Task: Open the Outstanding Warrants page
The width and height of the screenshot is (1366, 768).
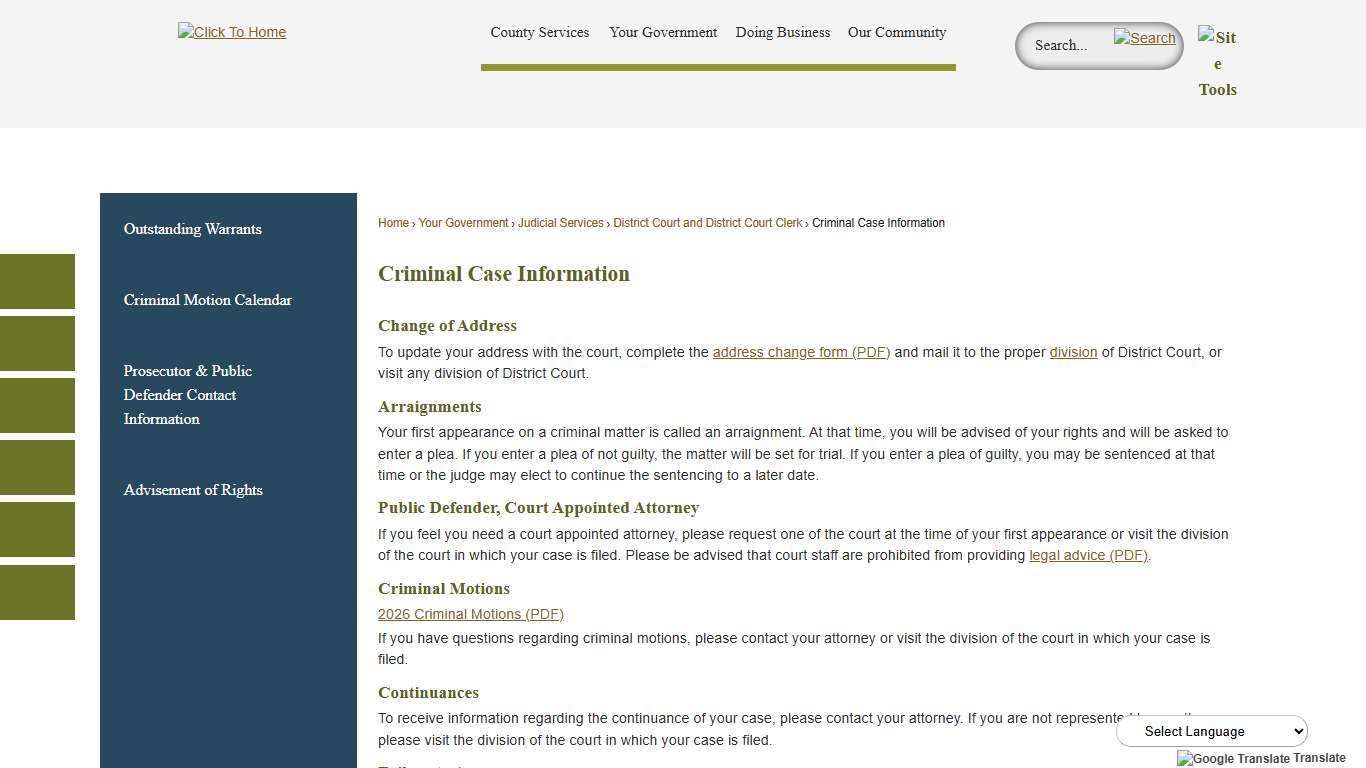Action: click(192, 229)
